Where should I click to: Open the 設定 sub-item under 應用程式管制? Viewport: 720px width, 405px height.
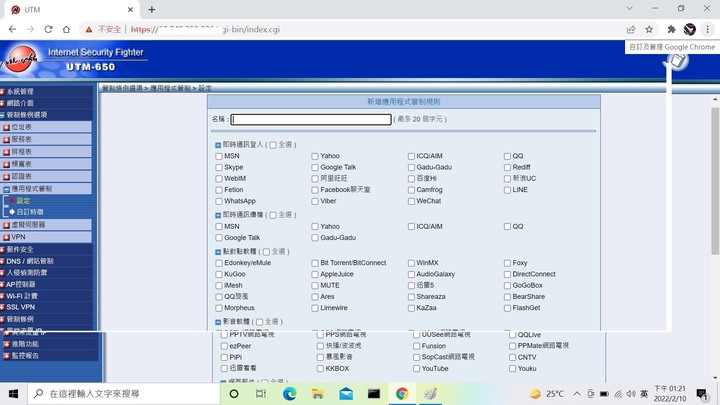(x=23, y=201)
